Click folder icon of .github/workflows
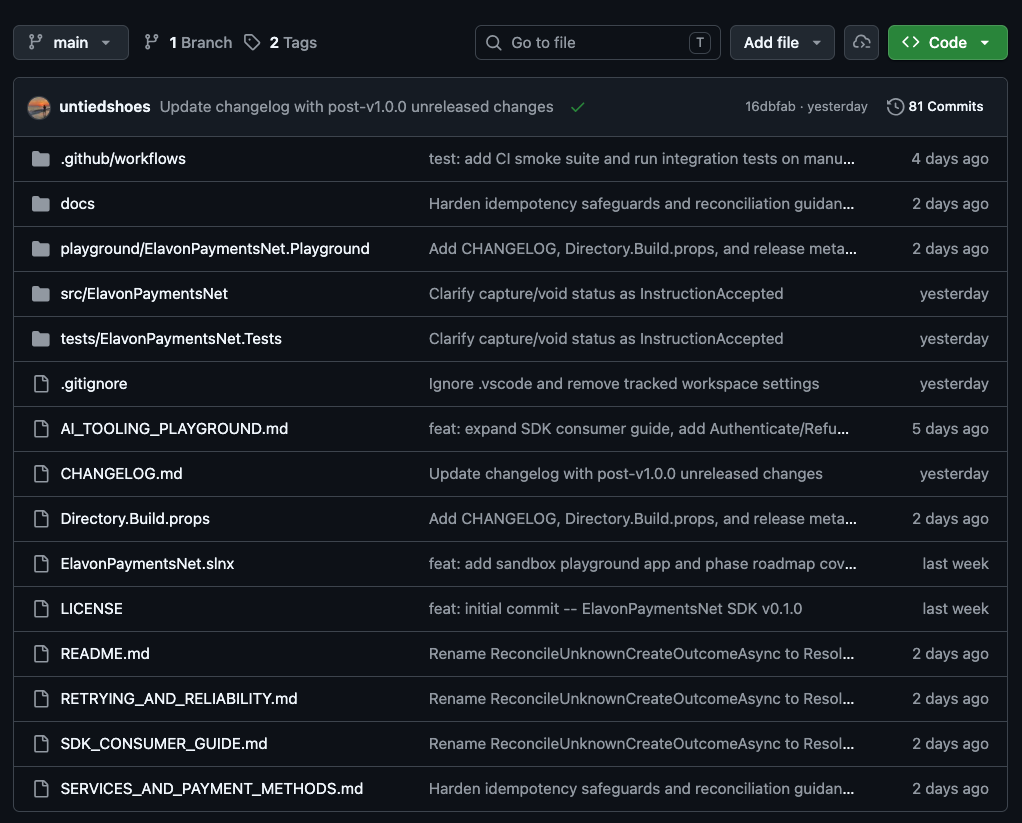This screenshot has height=823, width=1022. [x=41, y=158]
